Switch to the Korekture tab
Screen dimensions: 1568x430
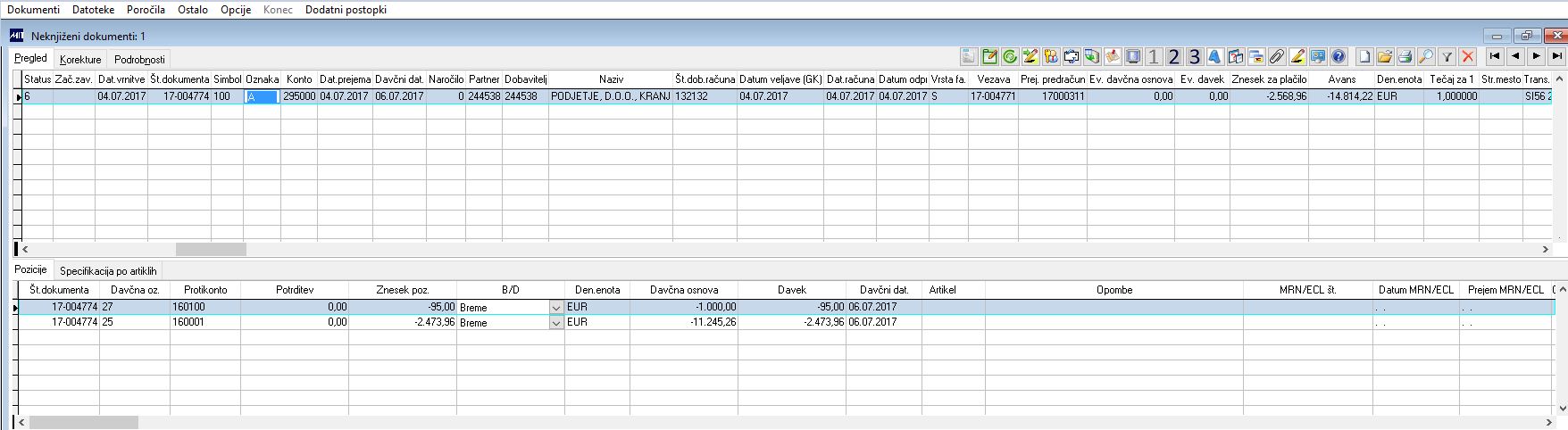click(x=80, y=60)
